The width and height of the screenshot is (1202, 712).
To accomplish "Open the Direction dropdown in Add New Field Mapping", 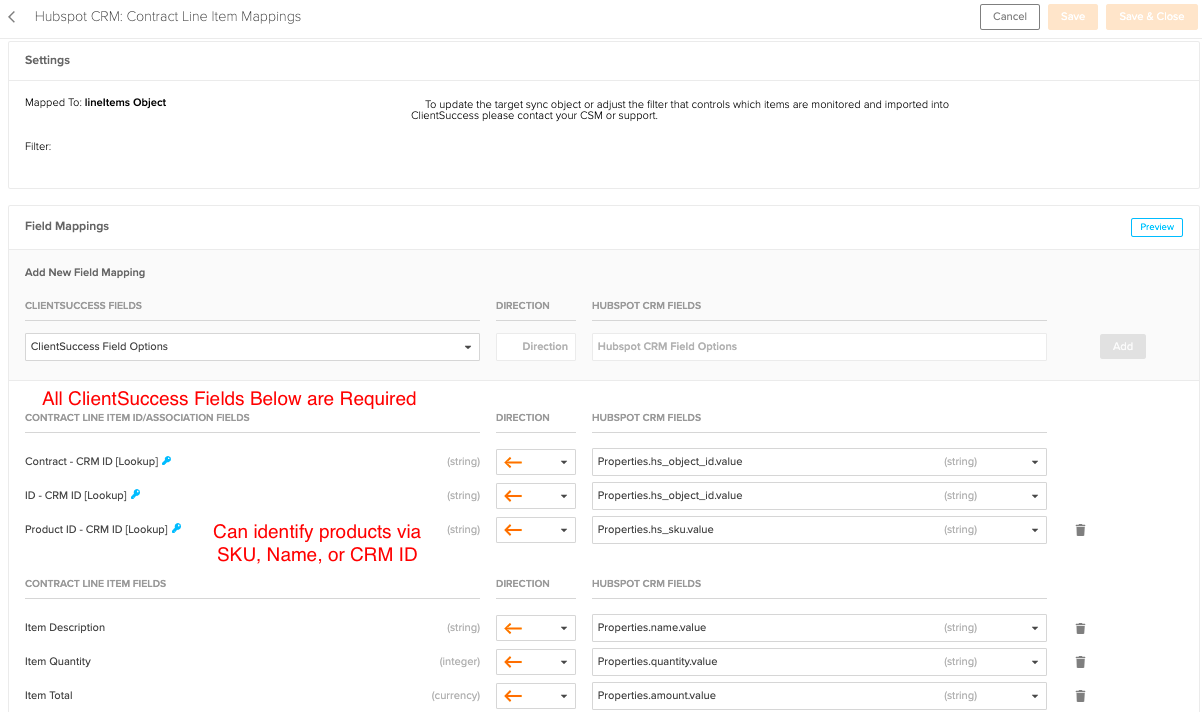I will 536,347.
